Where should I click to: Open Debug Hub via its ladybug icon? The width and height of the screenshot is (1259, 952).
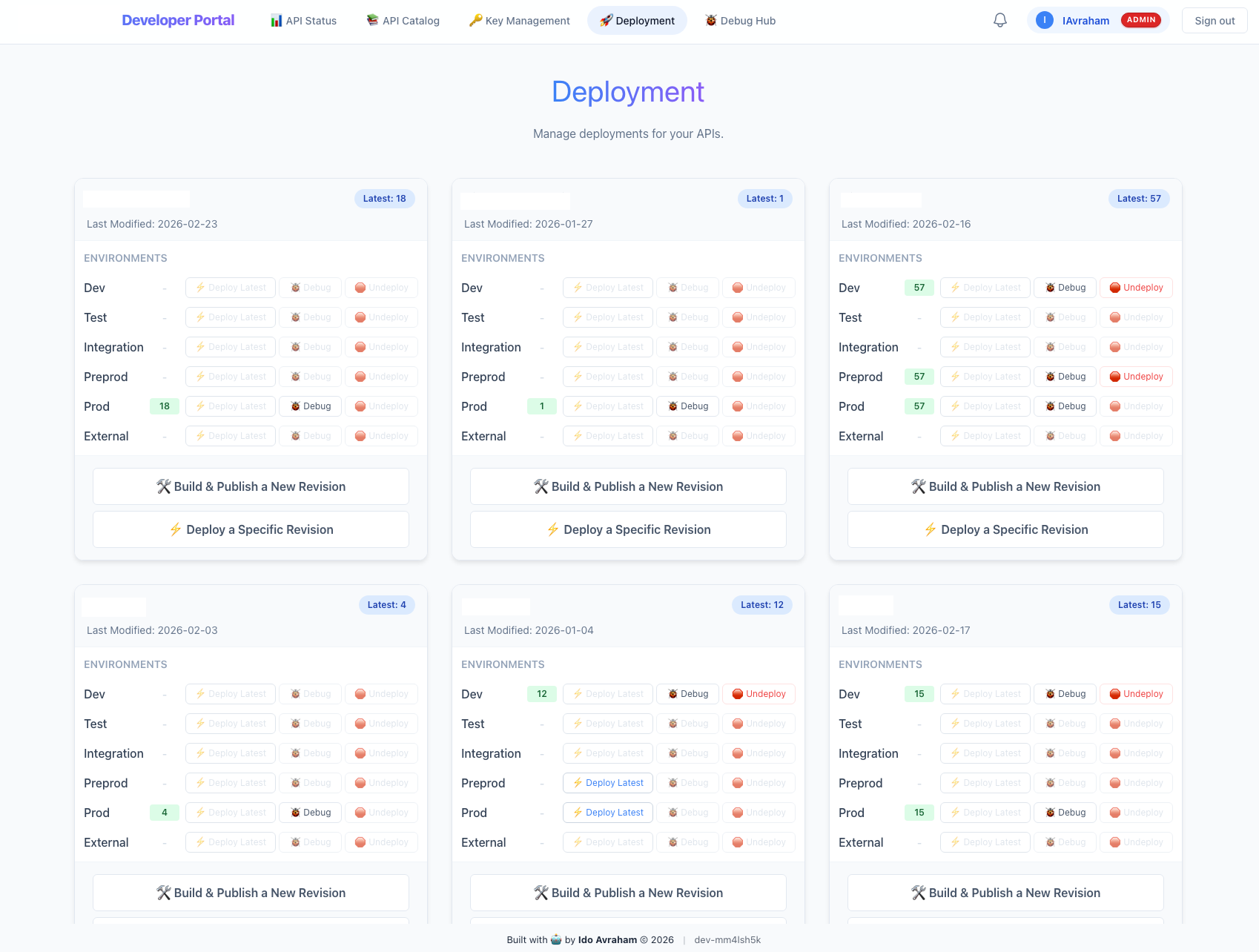[x=710, y=20]
